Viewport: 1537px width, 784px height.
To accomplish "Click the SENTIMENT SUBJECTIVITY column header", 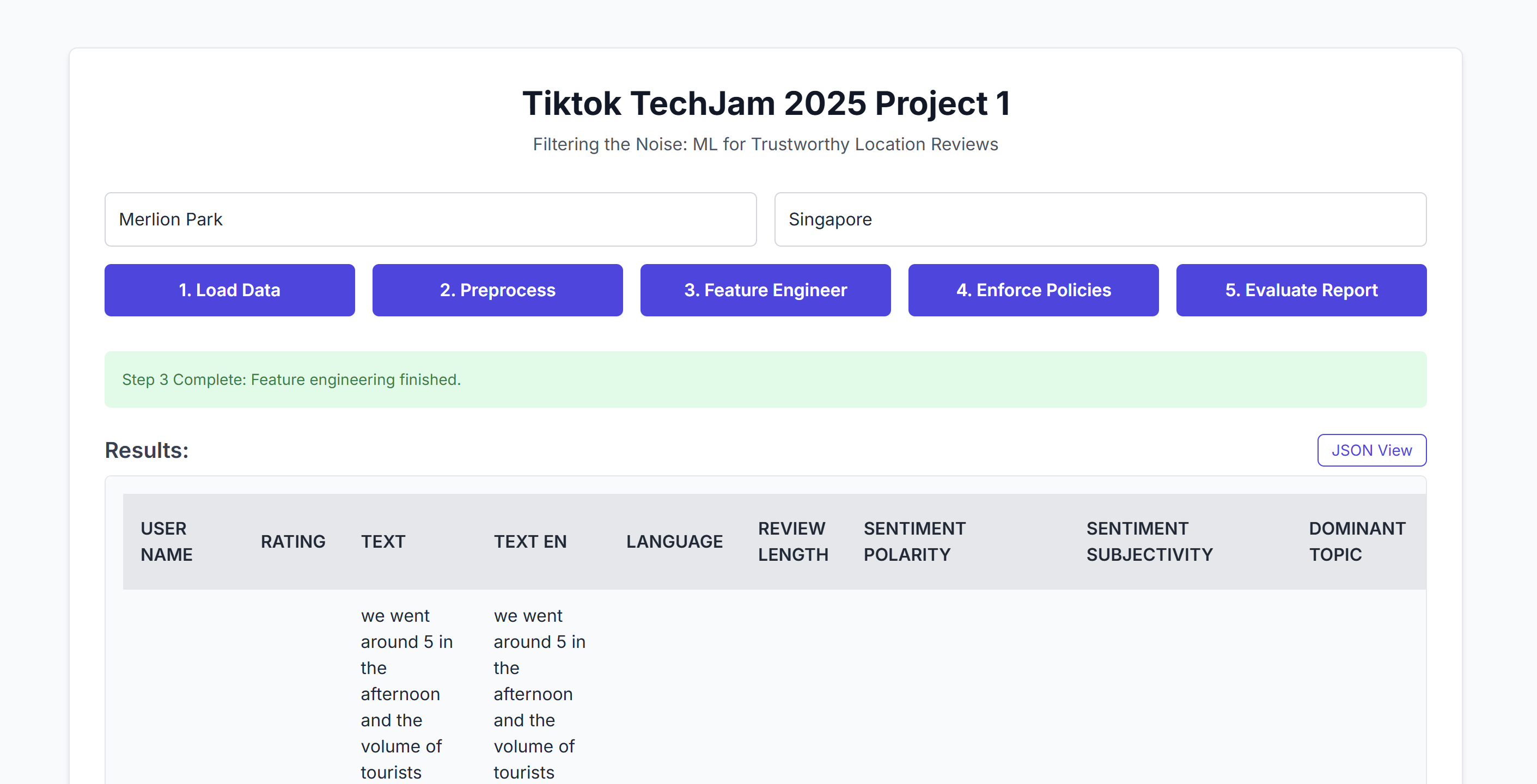I will (x=1149, y=541).
